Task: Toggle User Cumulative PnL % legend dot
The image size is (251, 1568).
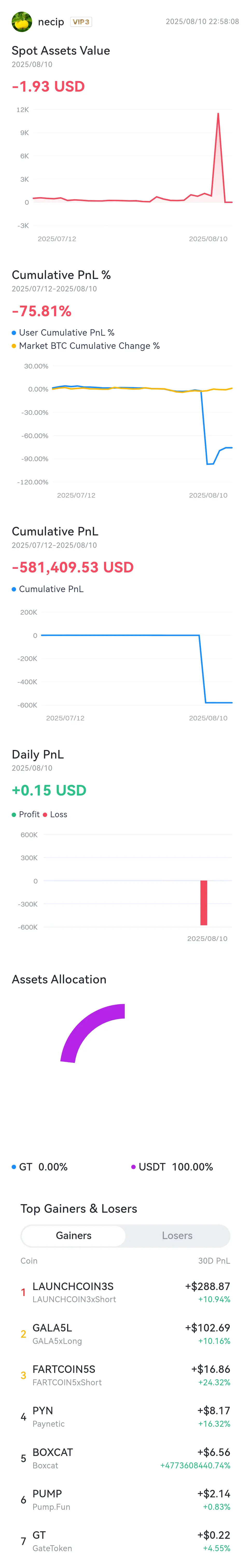Action: pos(14,332)
